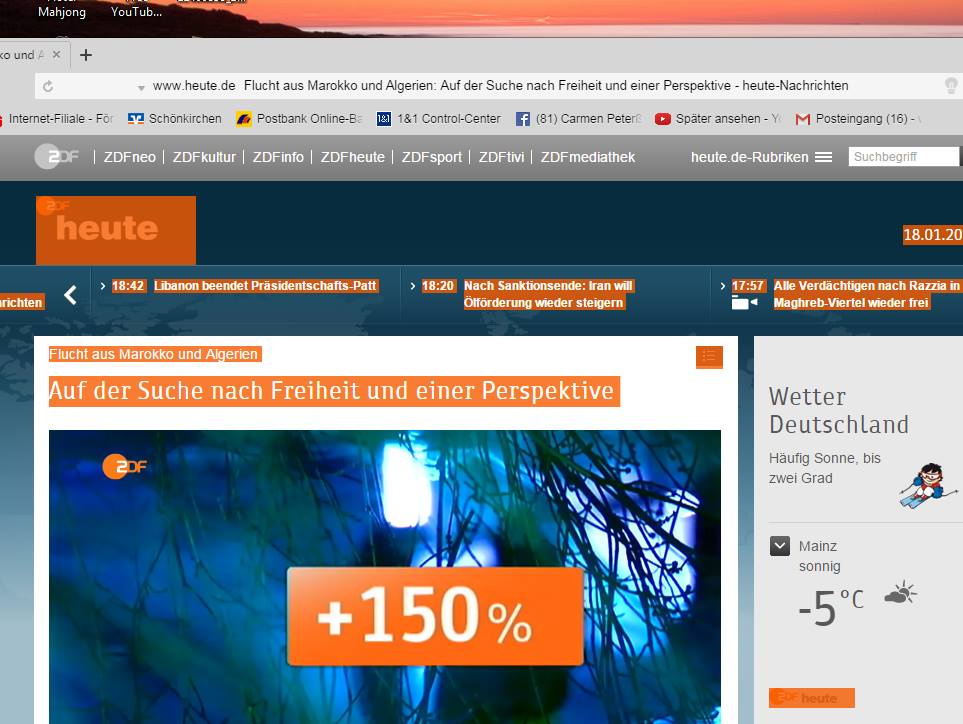Open the Iran Ölförderung news ticker headline

point(547,294)
